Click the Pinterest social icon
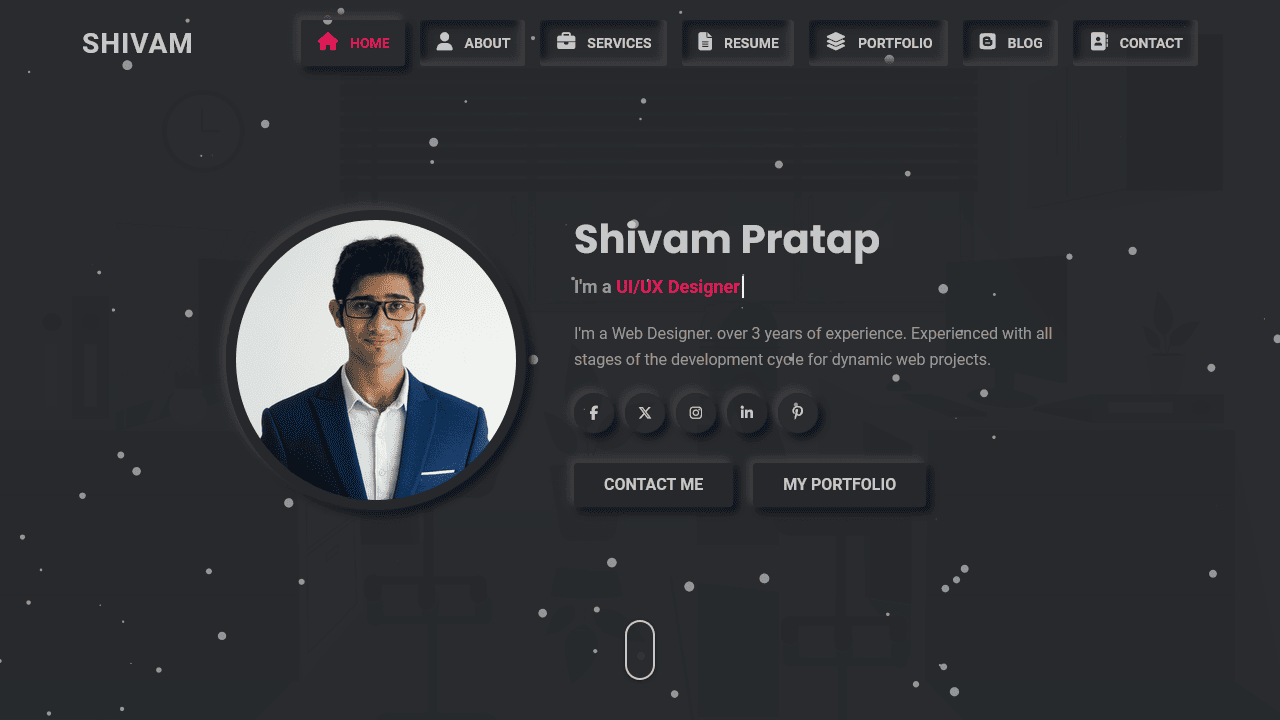 pos(798,412)
